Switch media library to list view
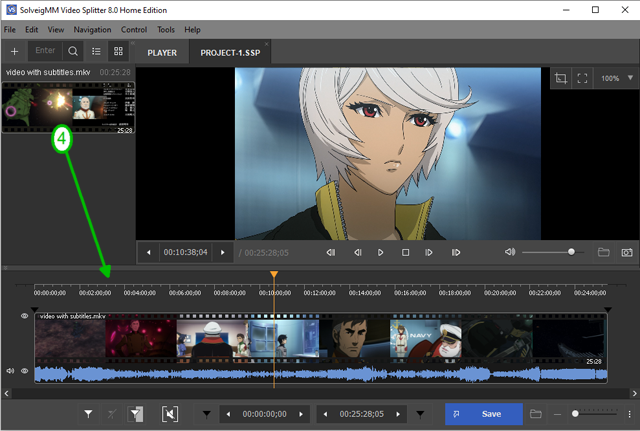640x431 pixels. tap(96, 51)
